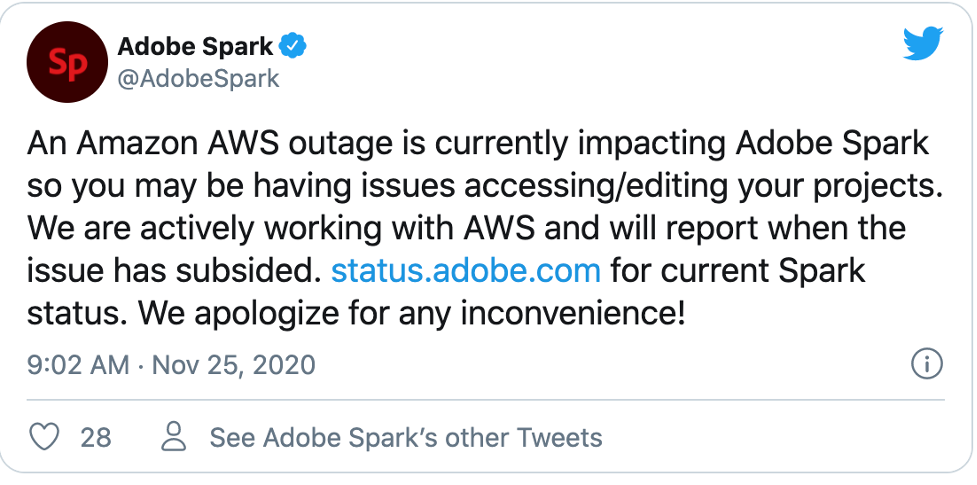Click the 9:02 AM timestamp
The height and width of the screenshot is (485, 977).
(x=78, y=365)
